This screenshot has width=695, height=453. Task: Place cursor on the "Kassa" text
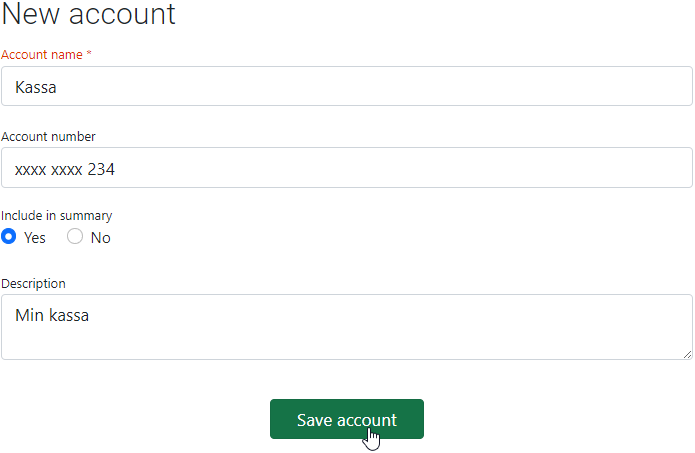coord(36,88)
